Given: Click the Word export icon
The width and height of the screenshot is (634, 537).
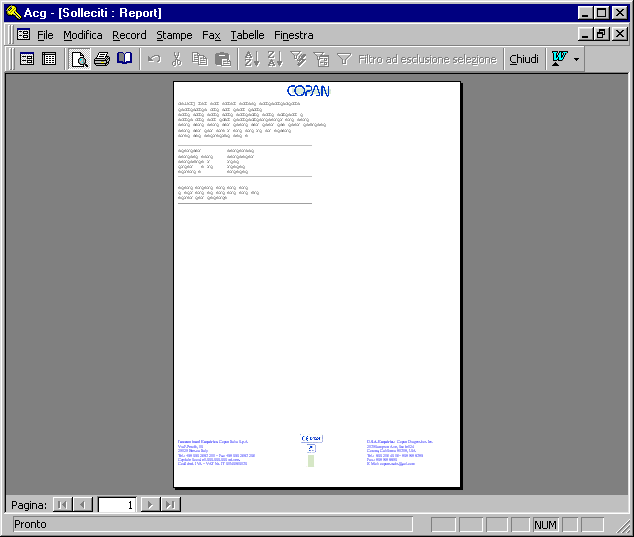Looking at the screenshot, I should point(560,59).
